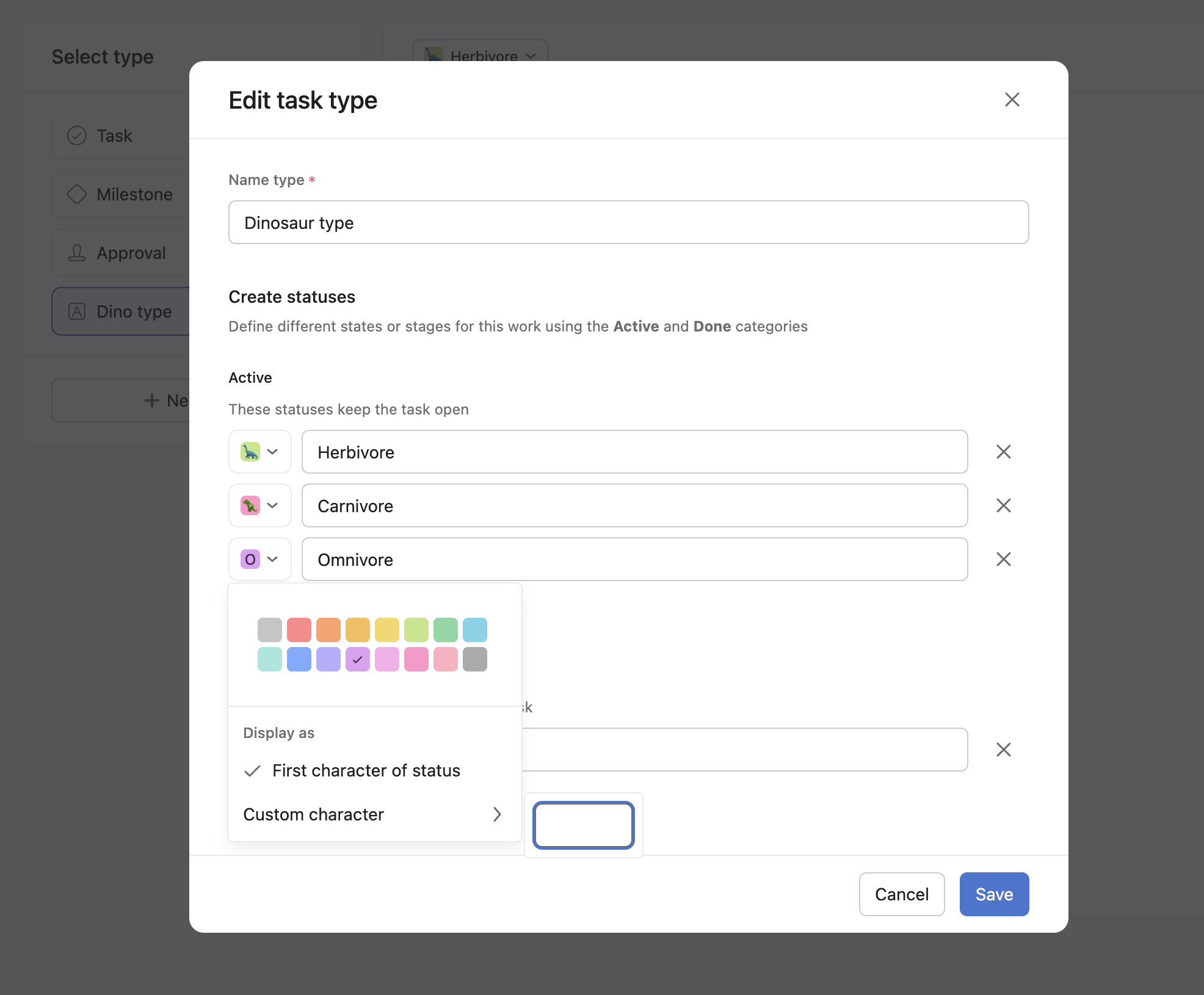Image resolution: width=1204 pixels, height=995 pixels.
Task: Select the Milestone diamond icon
Action: click(77, 194)
